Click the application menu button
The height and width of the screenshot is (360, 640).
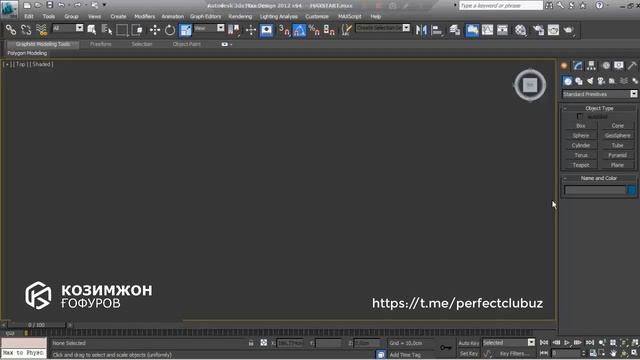tap(9, 8)
